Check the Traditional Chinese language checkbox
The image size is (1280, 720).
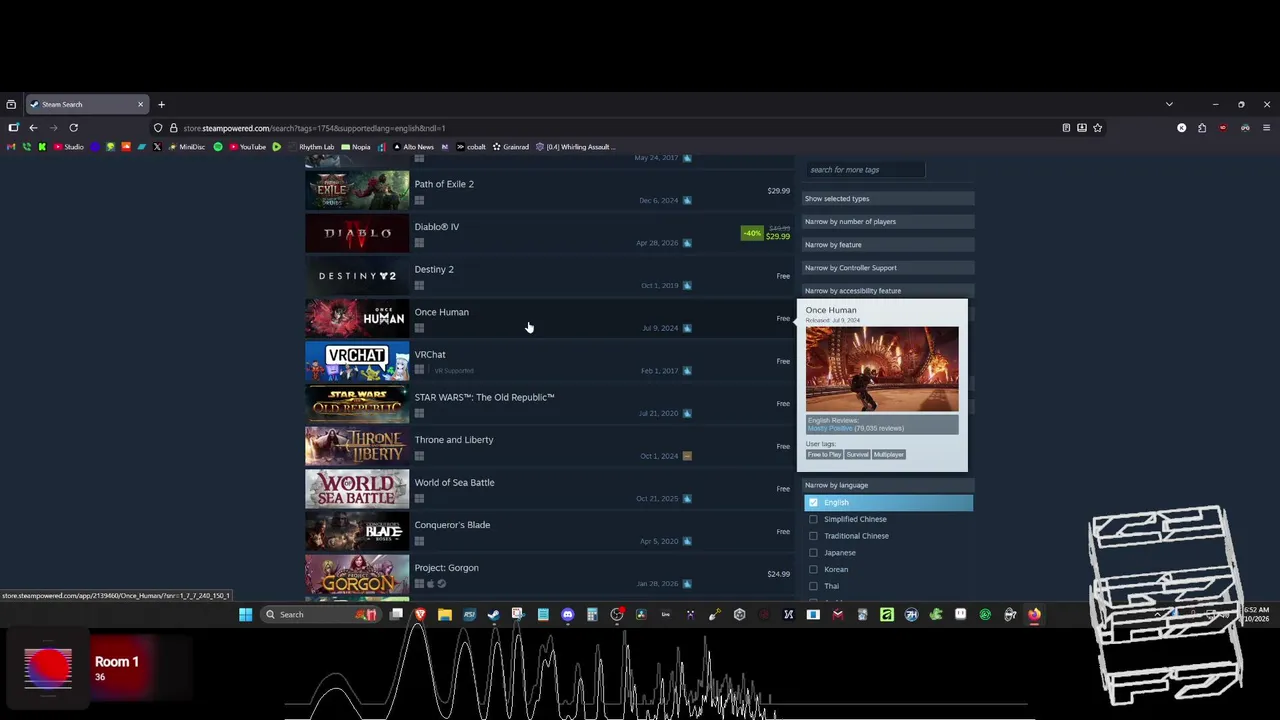point(813,536)
